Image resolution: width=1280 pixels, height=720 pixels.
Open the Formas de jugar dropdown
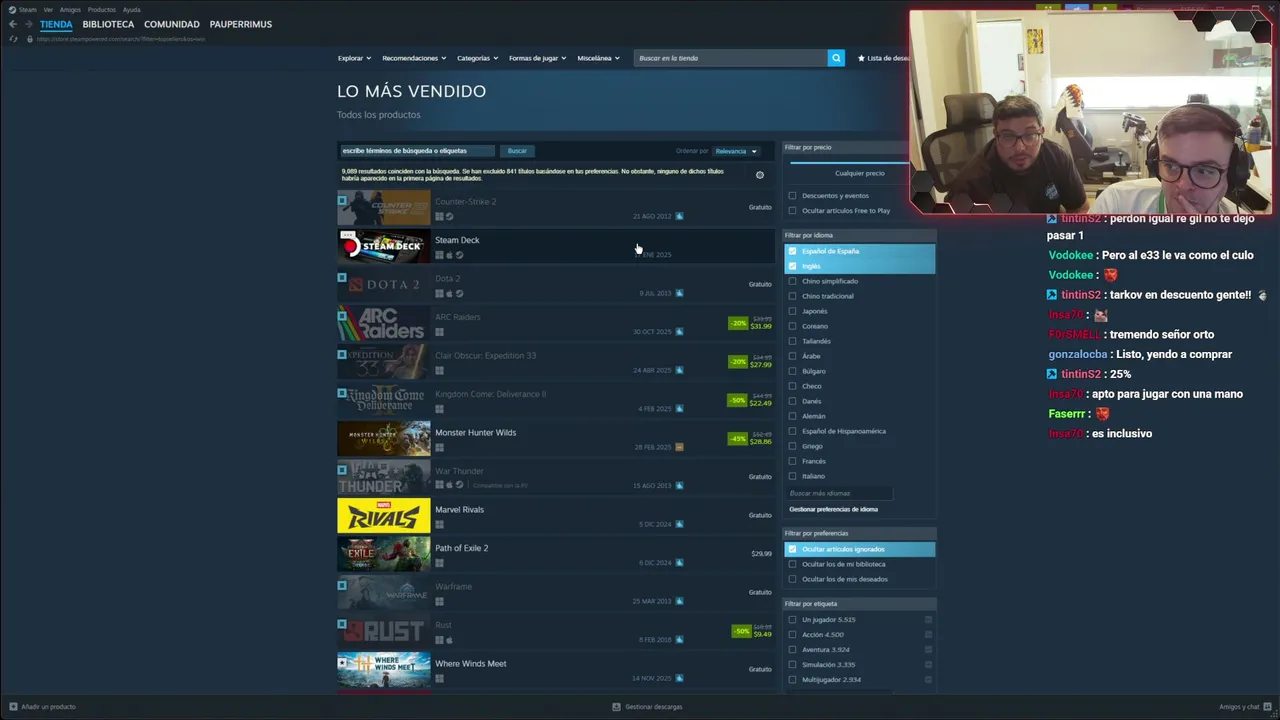click(538, 58)
